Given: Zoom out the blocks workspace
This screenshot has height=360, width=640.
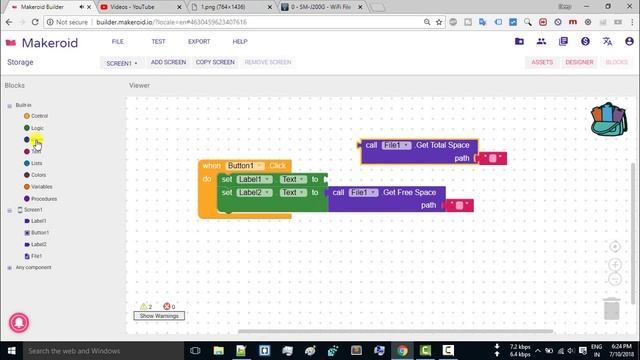Looking at the screenshot, I should click(x=615, y=279).
